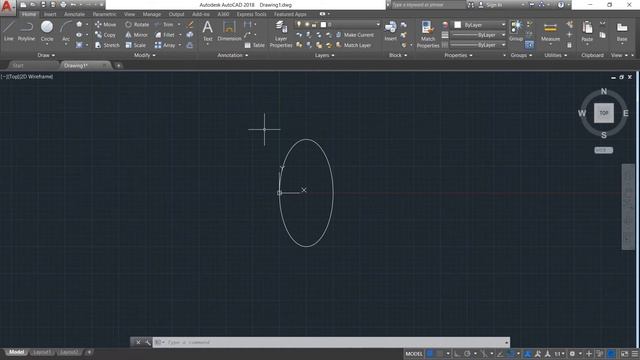Click the Insert block tool

pos(390,31)
